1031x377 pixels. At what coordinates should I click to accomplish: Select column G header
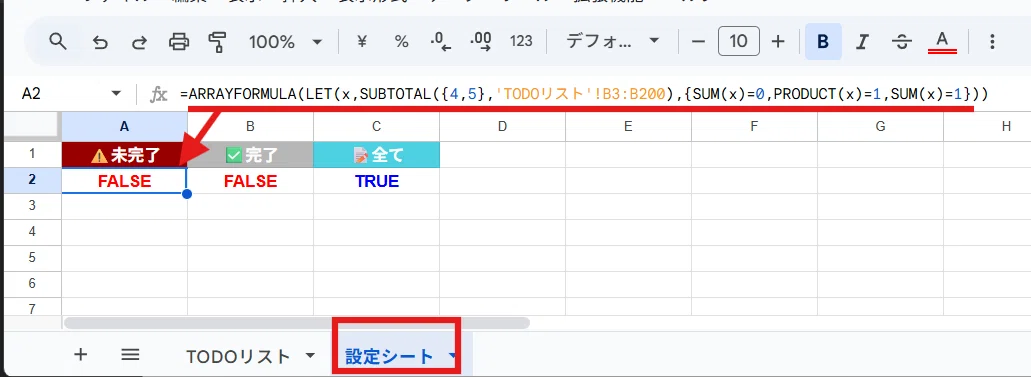[x=880, y=127]
